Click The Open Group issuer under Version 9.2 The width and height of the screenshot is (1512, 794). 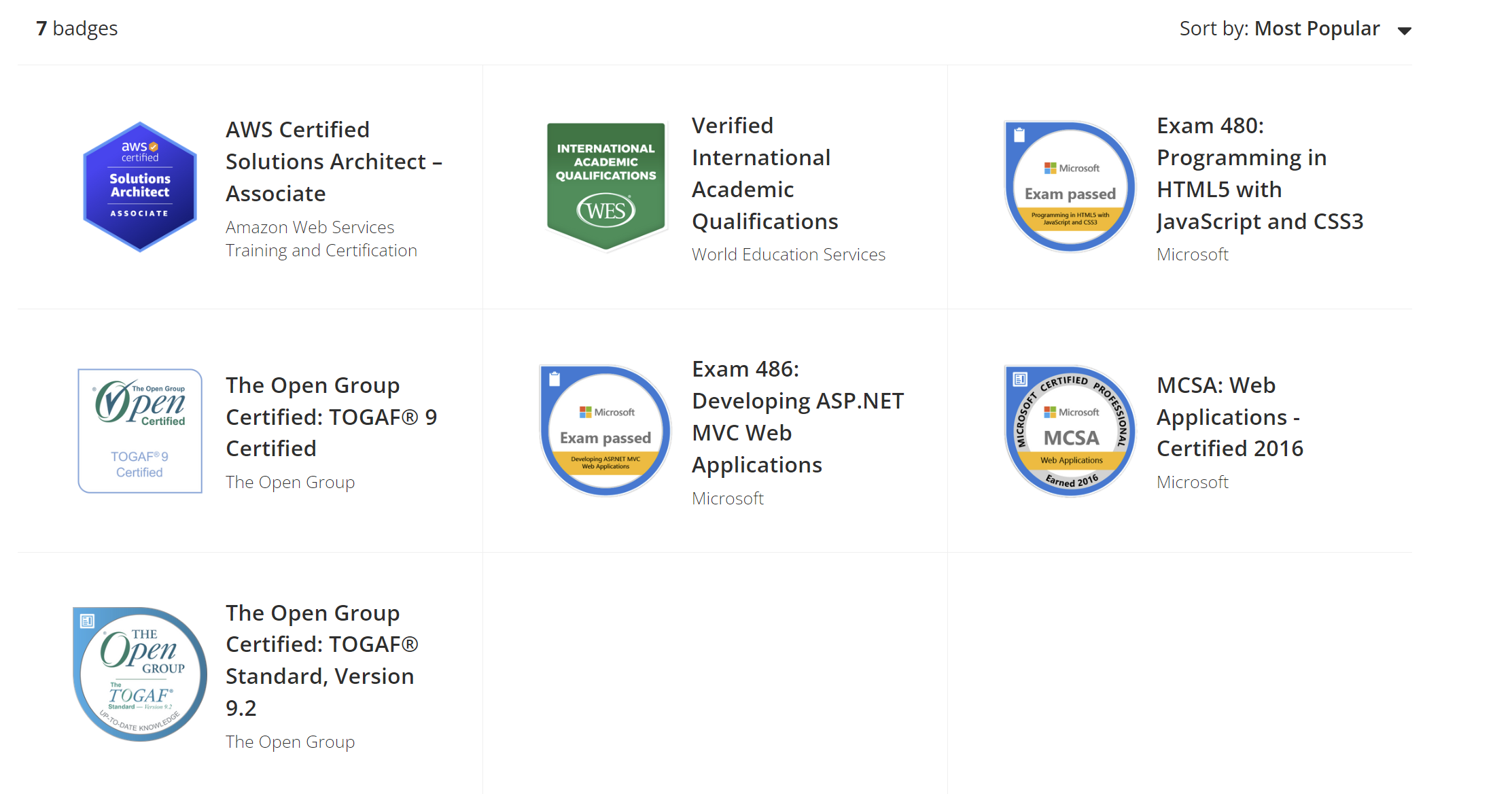point(290,742)
